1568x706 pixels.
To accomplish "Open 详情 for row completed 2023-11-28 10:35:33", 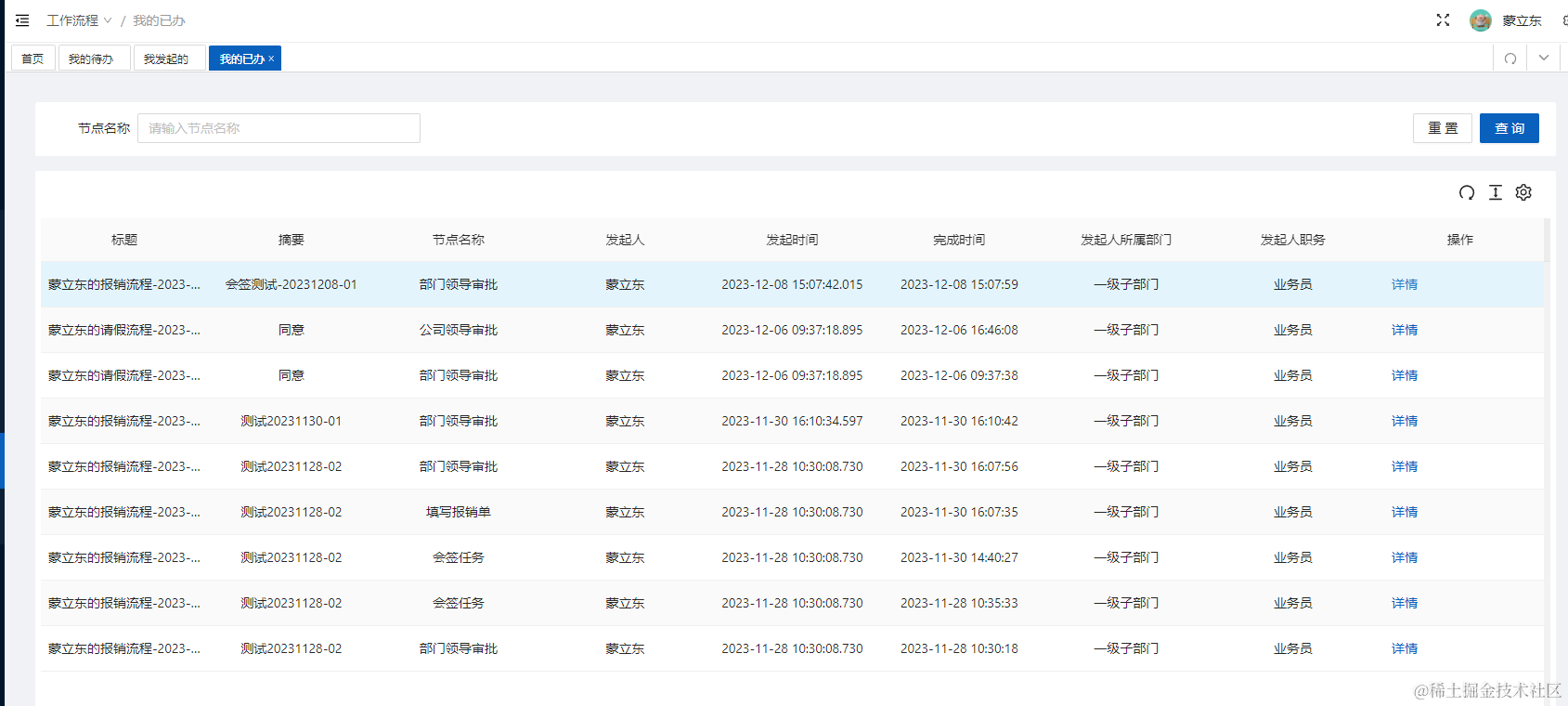I will pyautogui.click(x=1405, y=603).
